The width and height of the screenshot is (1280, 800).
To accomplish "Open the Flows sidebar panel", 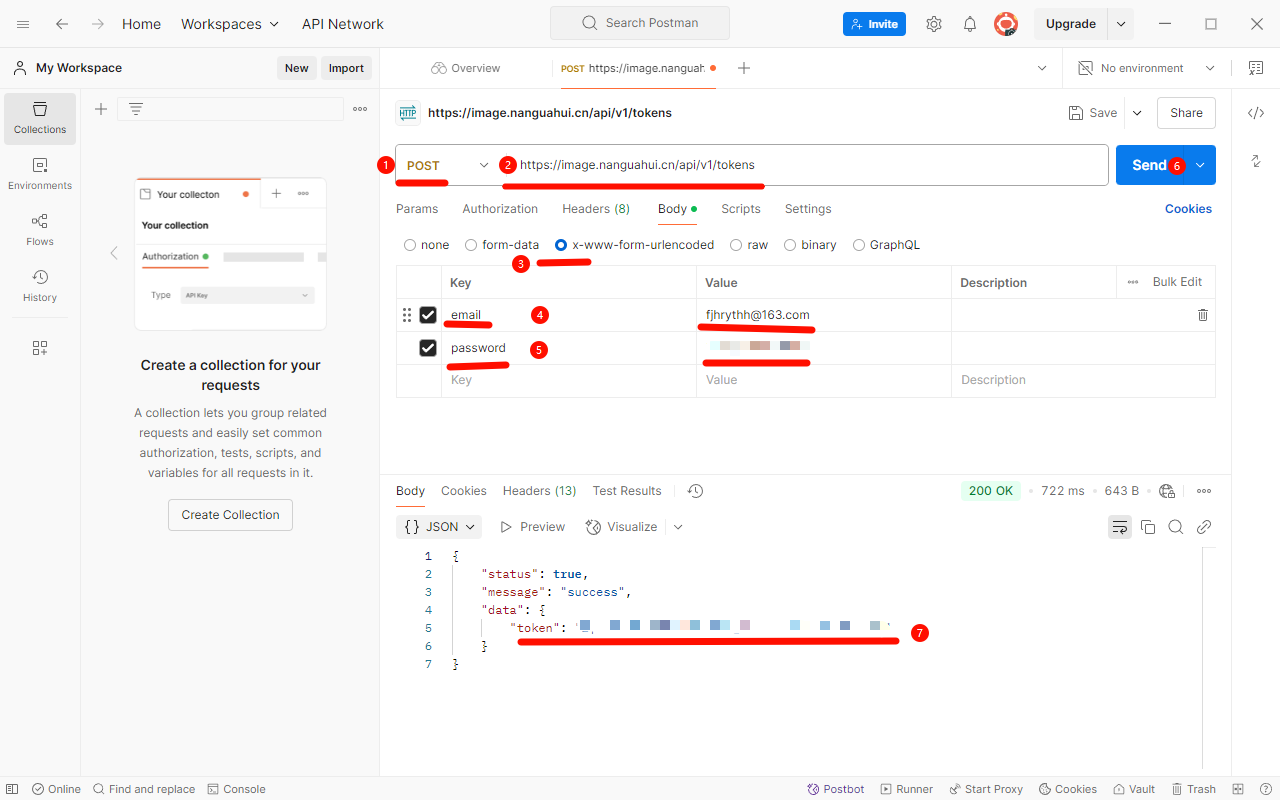I will pos(40,229).
